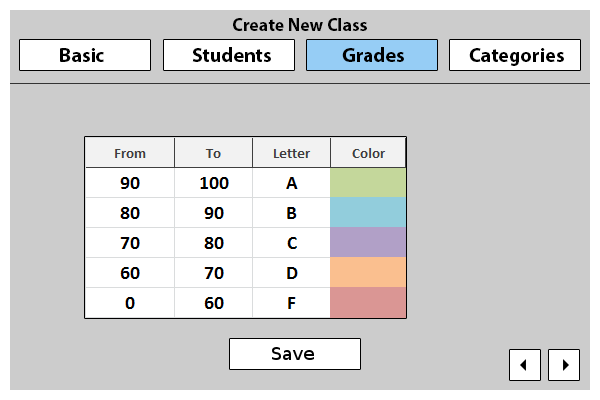Click the To value 100 cell
This screenshot has height=400, width=600.
[x=214, y=183]
